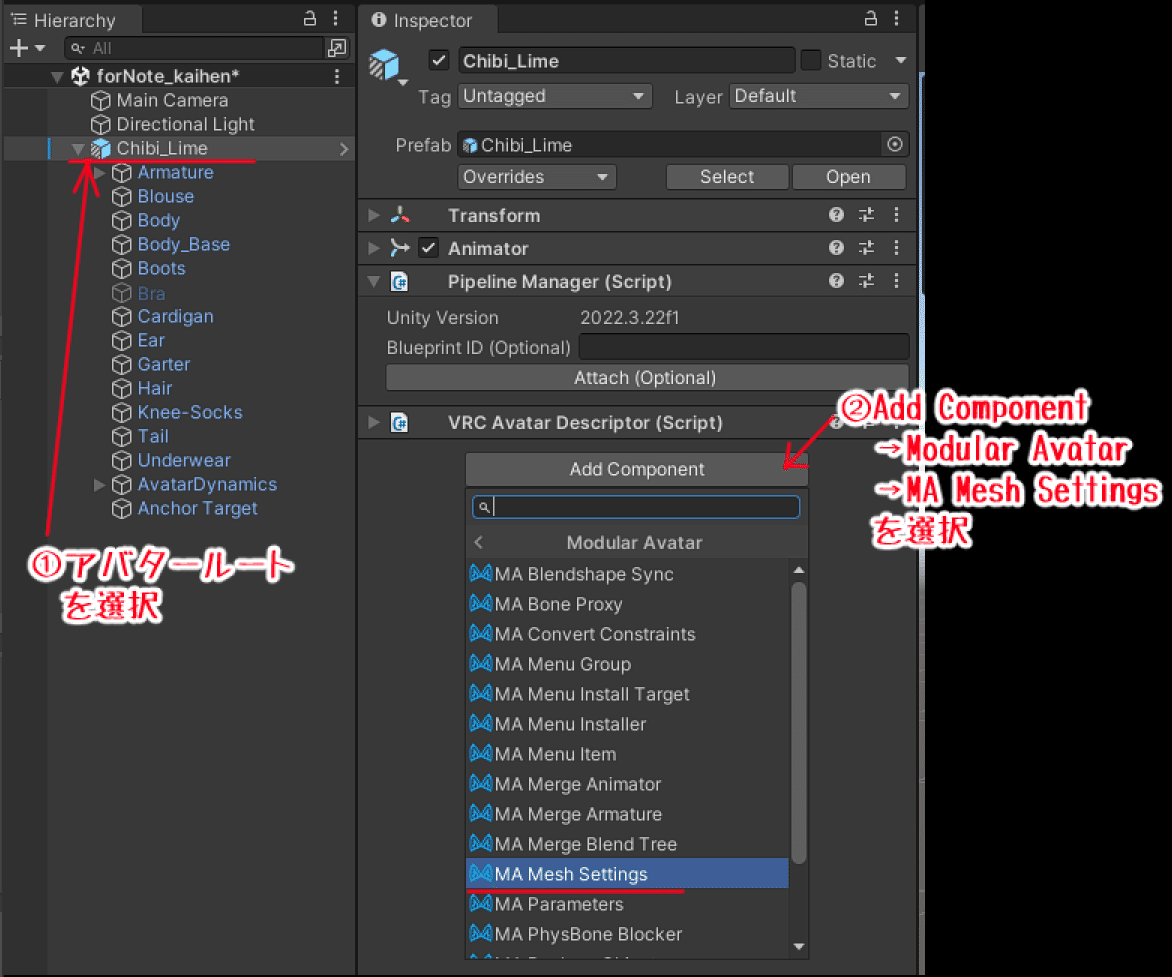Collapse the Chibi_Lime tree node
The height and width of the screenshot is (977, 1172).
[x=78, y=149]
